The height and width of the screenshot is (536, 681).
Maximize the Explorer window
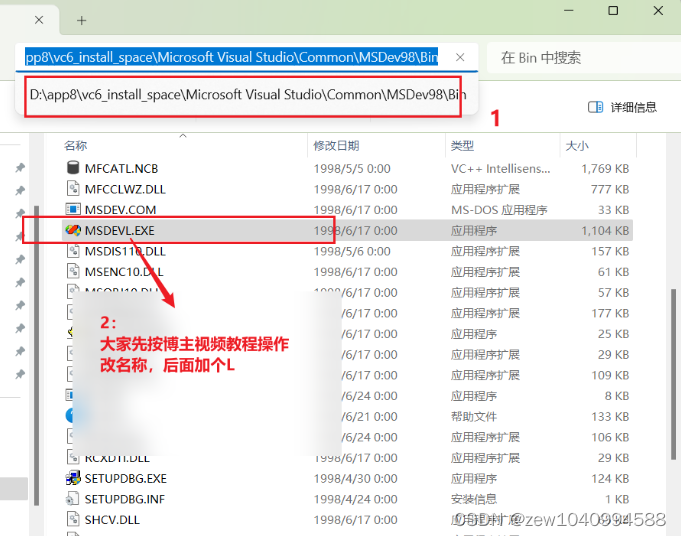[613, 10]
